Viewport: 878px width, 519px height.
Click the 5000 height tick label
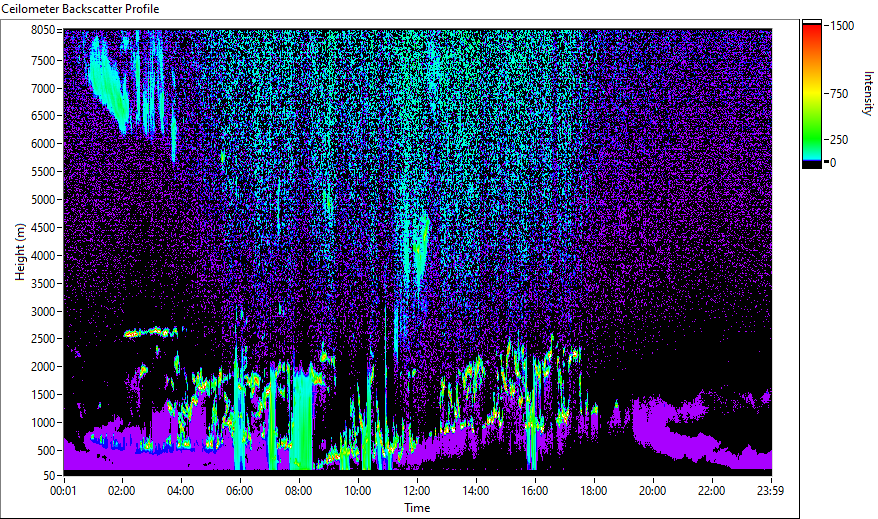click(43, 200)
